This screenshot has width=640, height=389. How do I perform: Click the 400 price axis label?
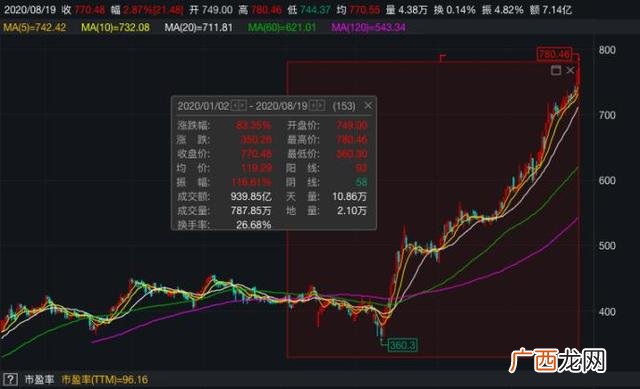(x=607, y=311)
